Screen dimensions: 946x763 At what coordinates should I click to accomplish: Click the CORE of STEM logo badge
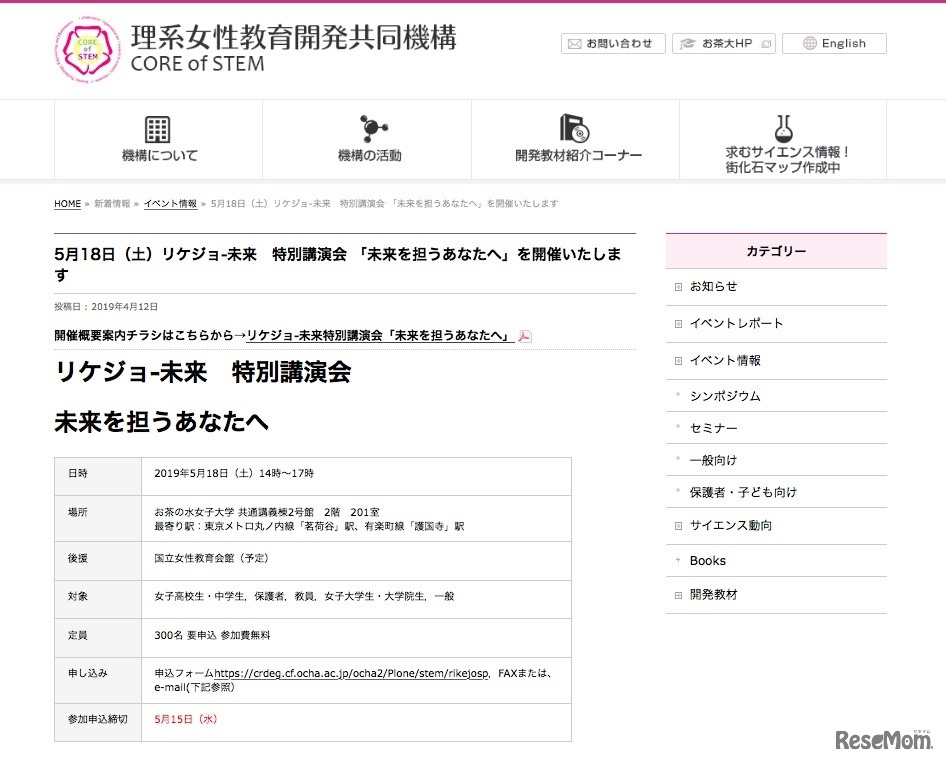click(87, 48)
